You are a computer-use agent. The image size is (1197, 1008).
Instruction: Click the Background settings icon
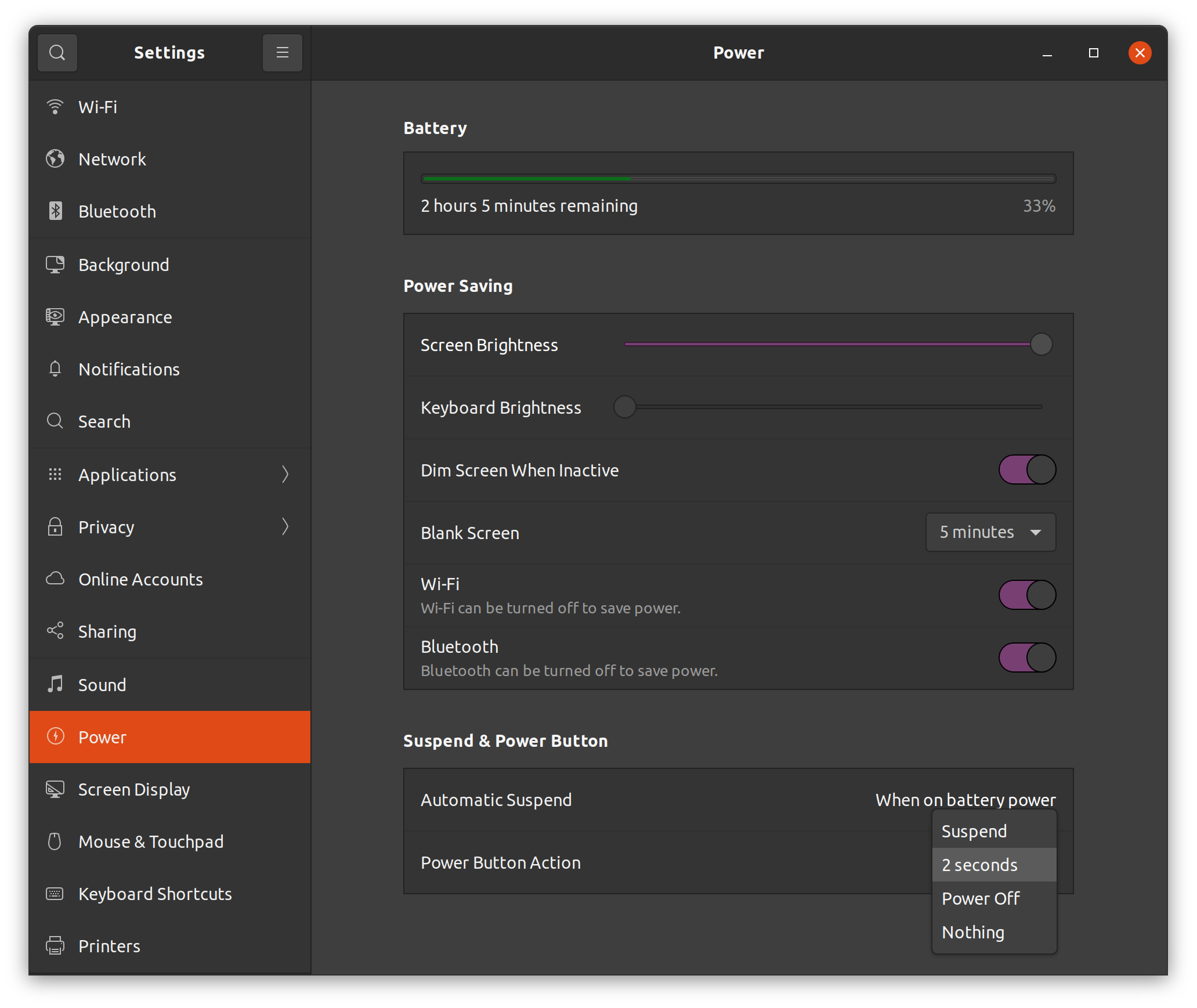coord(56,264)
